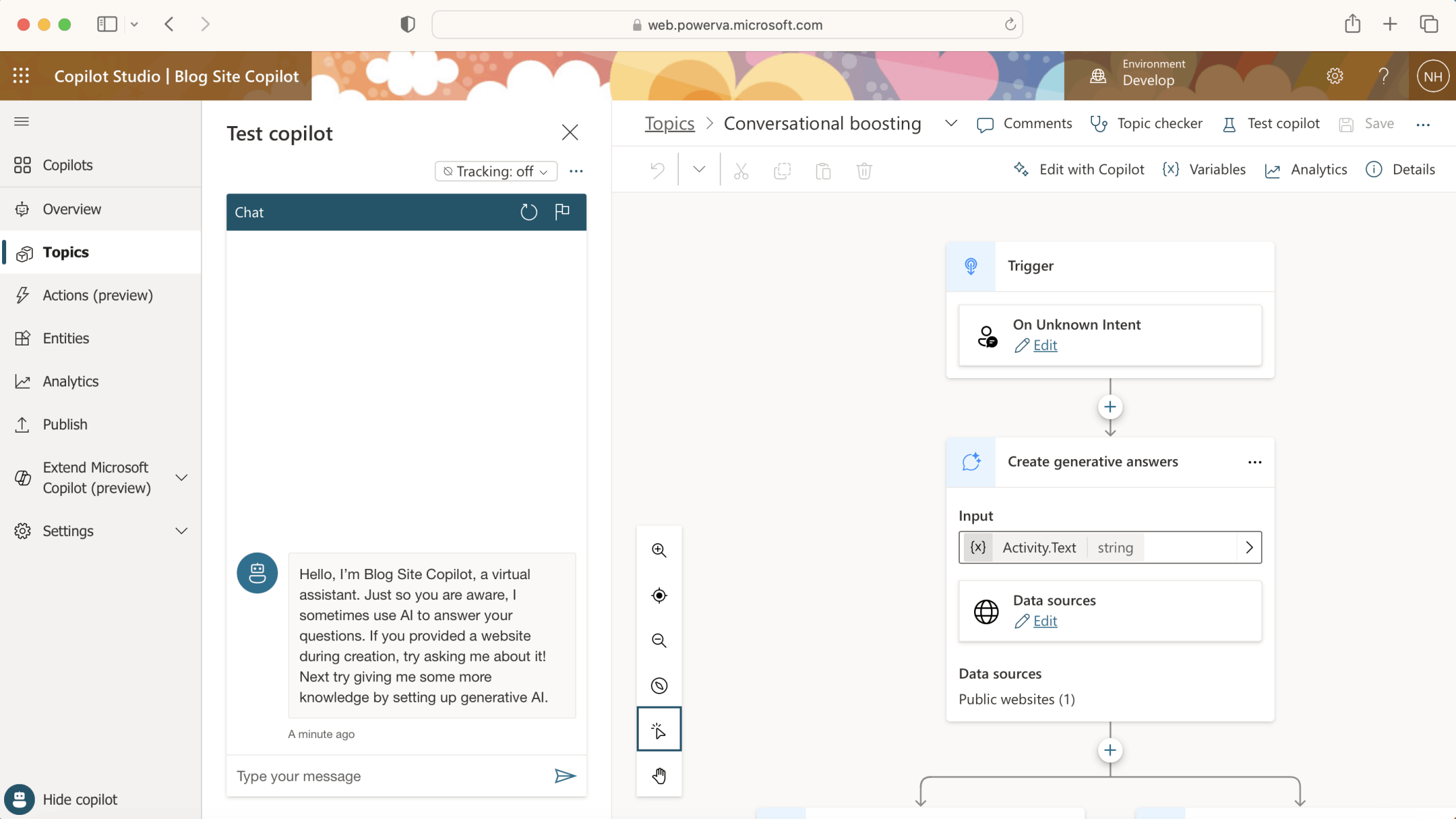Click the canvas zoom out icon
The height and width of the screenshot is (819, 1456).
point(658,640)
